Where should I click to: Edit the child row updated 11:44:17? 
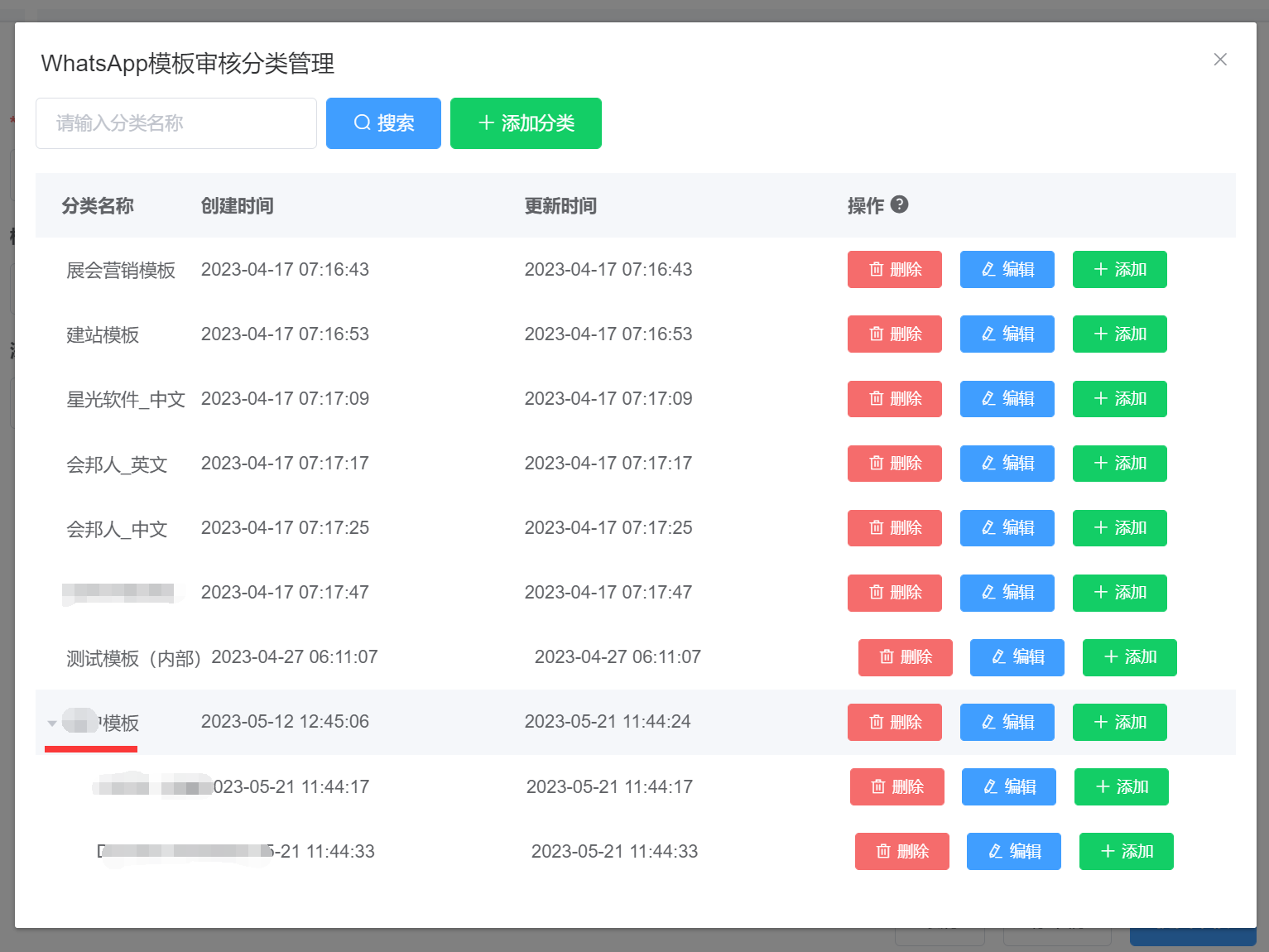(x=1009, y=786)
